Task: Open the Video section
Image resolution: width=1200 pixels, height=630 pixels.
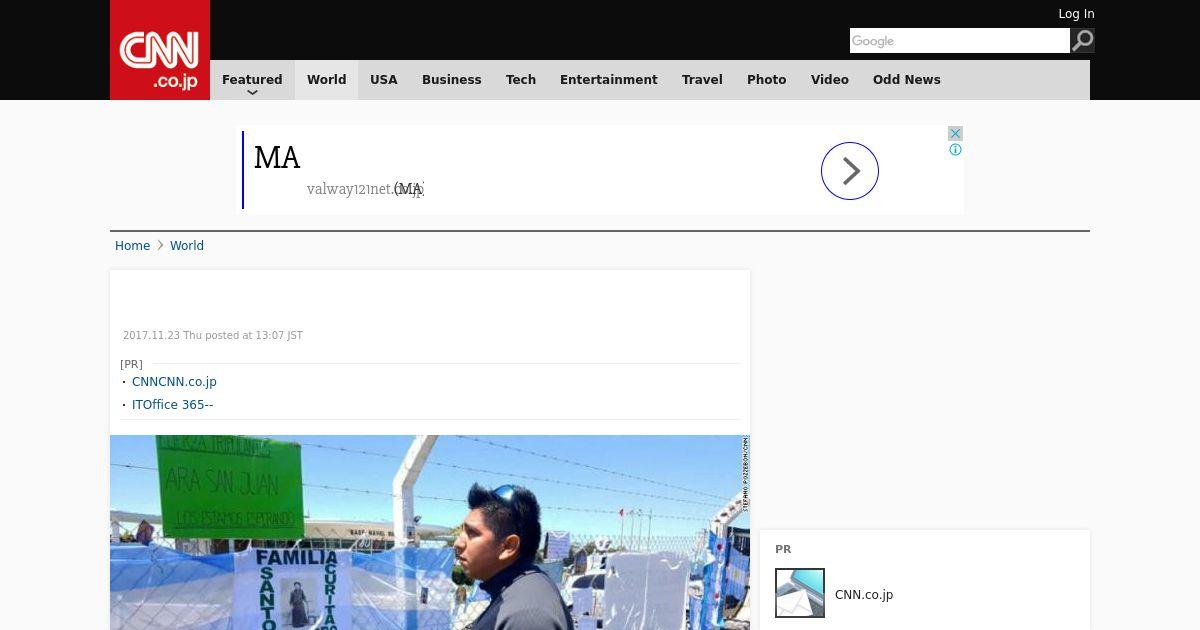Action: [830, 80]
